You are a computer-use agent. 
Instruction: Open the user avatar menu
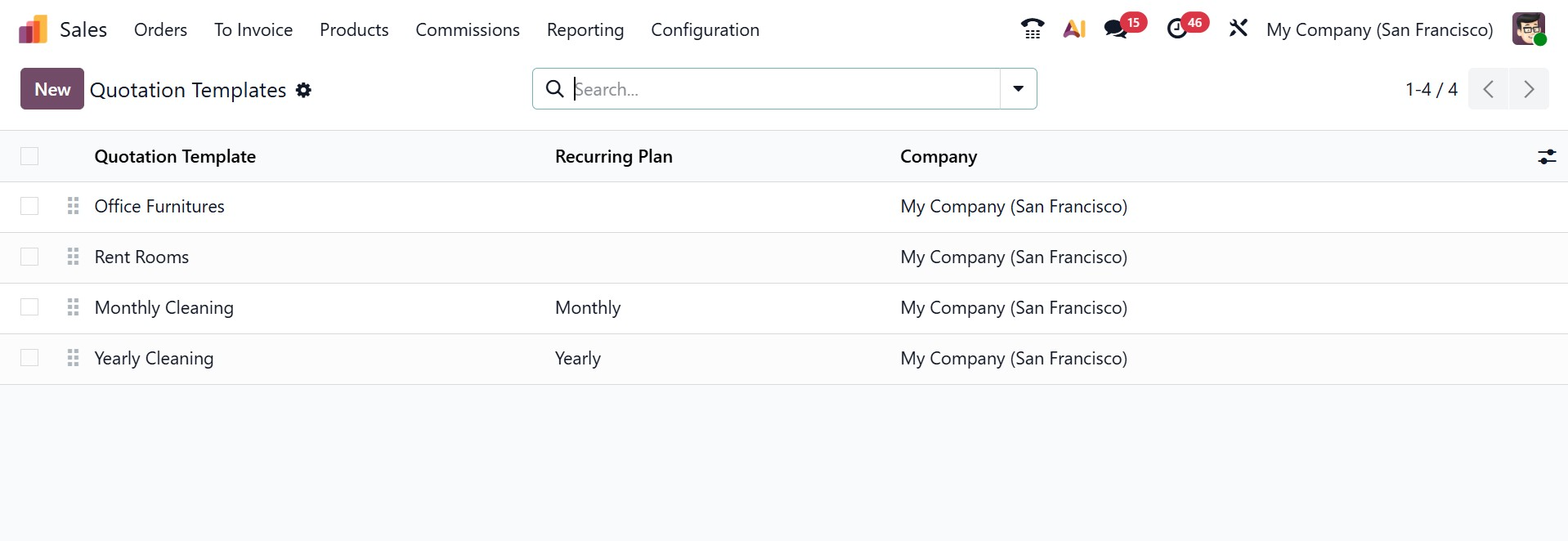(1528, 29)
